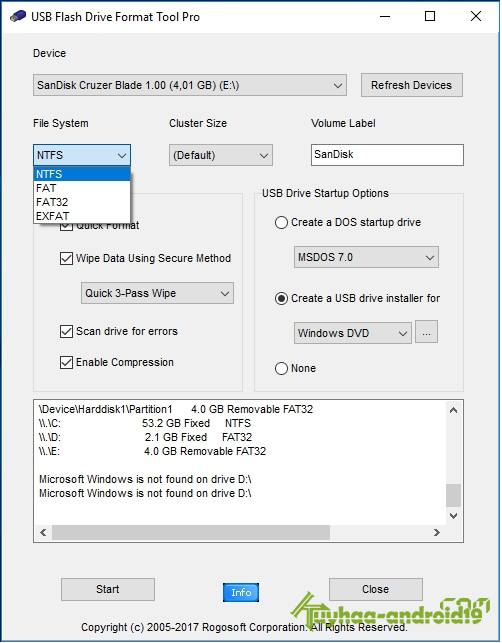The image size is (502, 643).
Task: Disable the Enable Compression checkbox
Action: click(x=66, y=363)
